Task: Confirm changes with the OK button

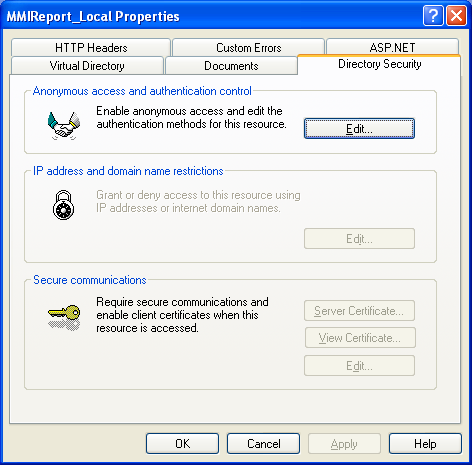Action: tap(182, 444)
